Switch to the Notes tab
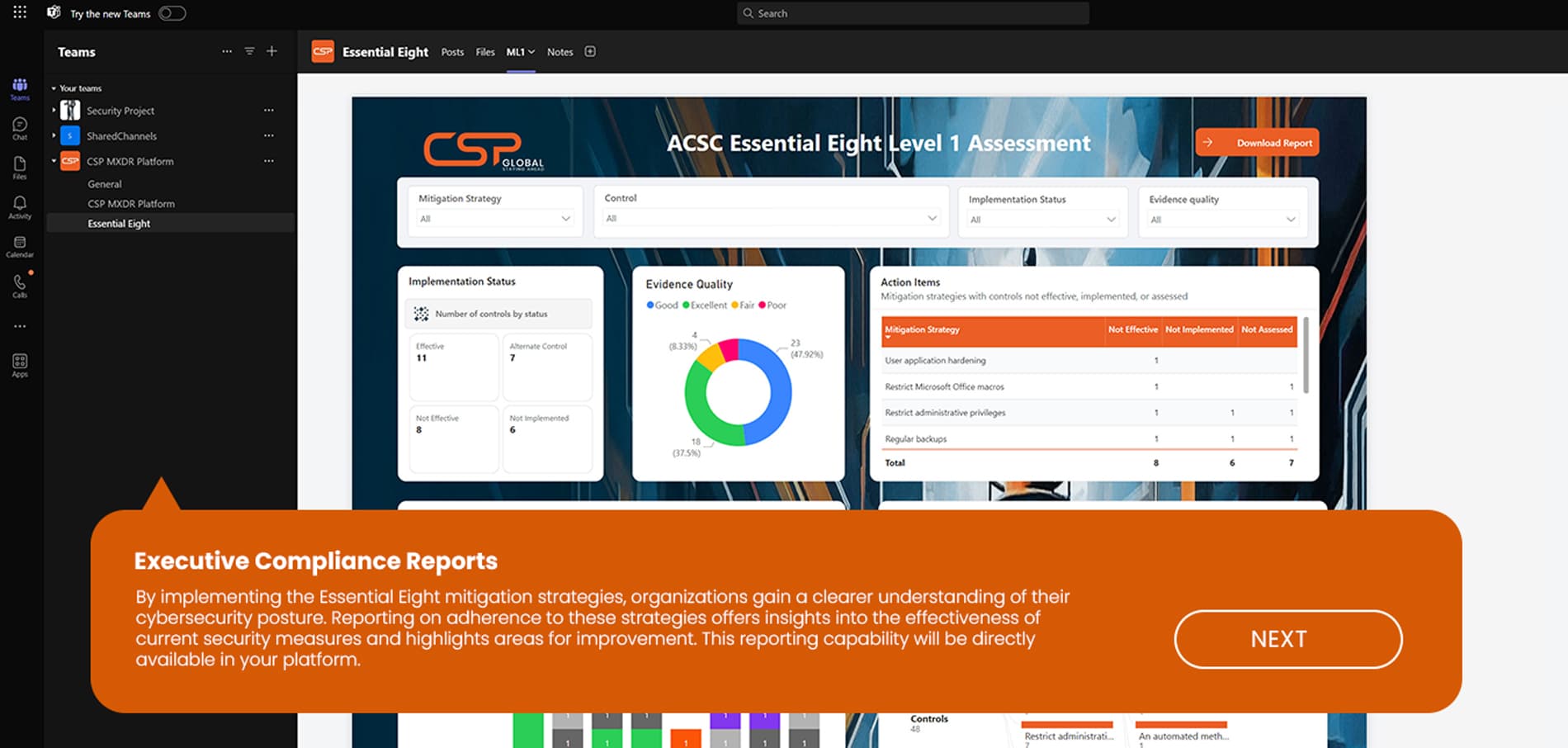The height and width of the screenshot is (748, 1568). (560, 52)
